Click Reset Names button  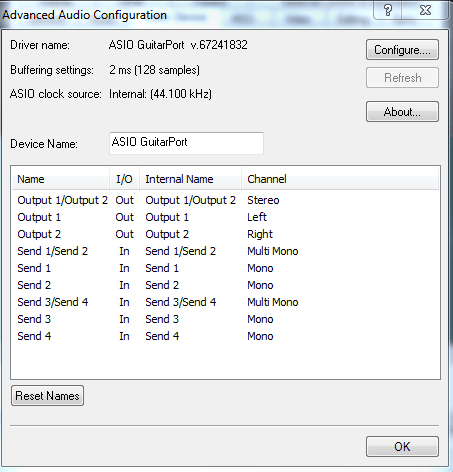click(x=47, y=396)
